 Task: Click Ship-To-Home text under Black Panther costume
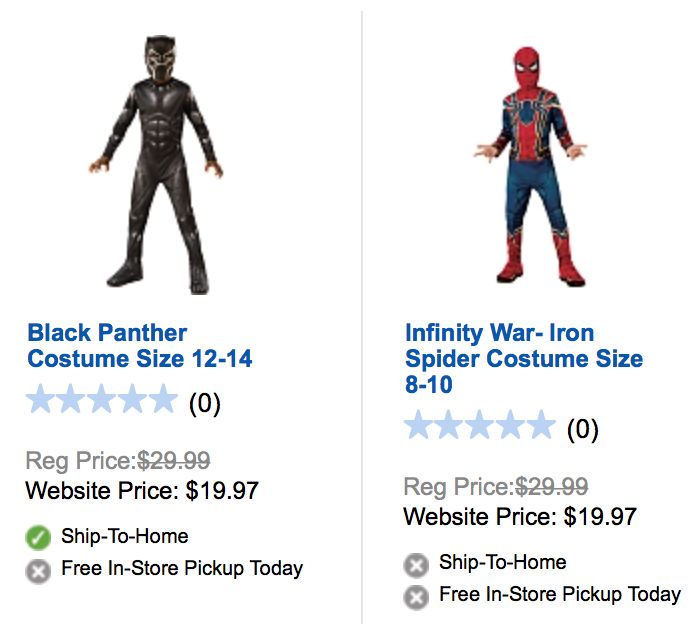coord(124,537)
